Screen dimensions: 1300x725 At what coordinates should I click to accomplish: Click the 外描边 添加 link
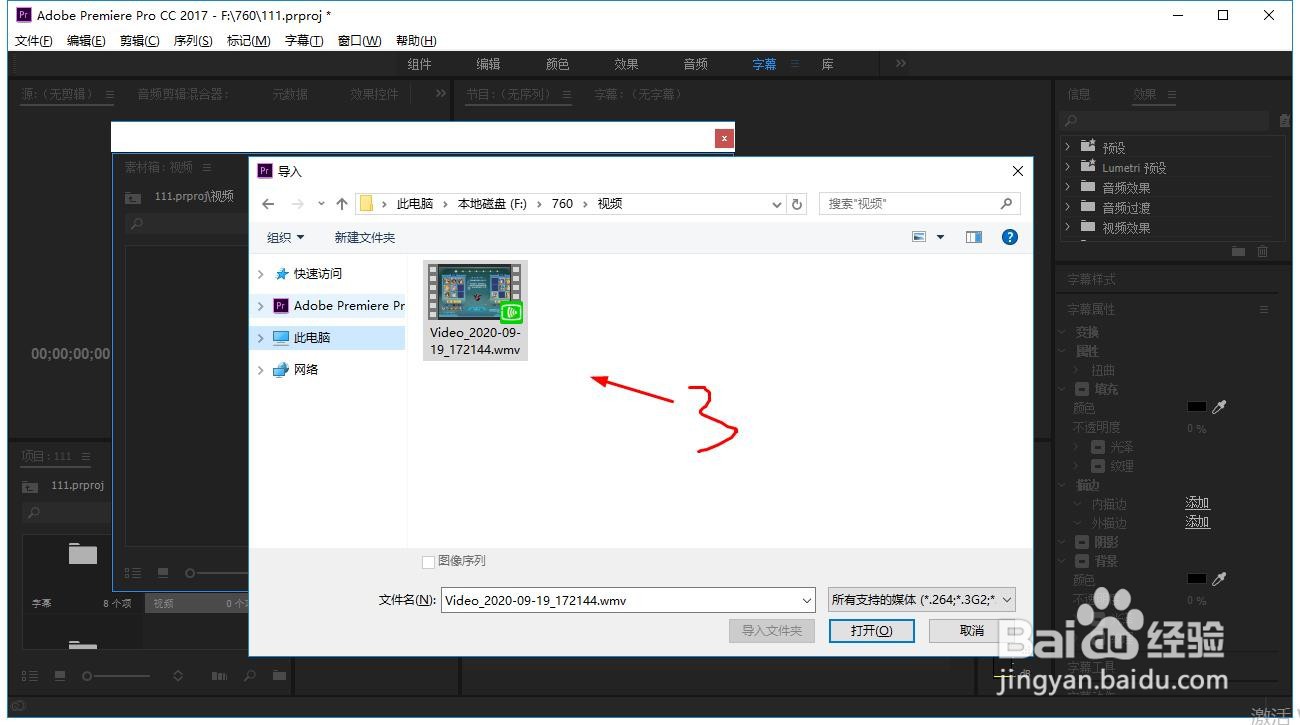click(1197, 522)
